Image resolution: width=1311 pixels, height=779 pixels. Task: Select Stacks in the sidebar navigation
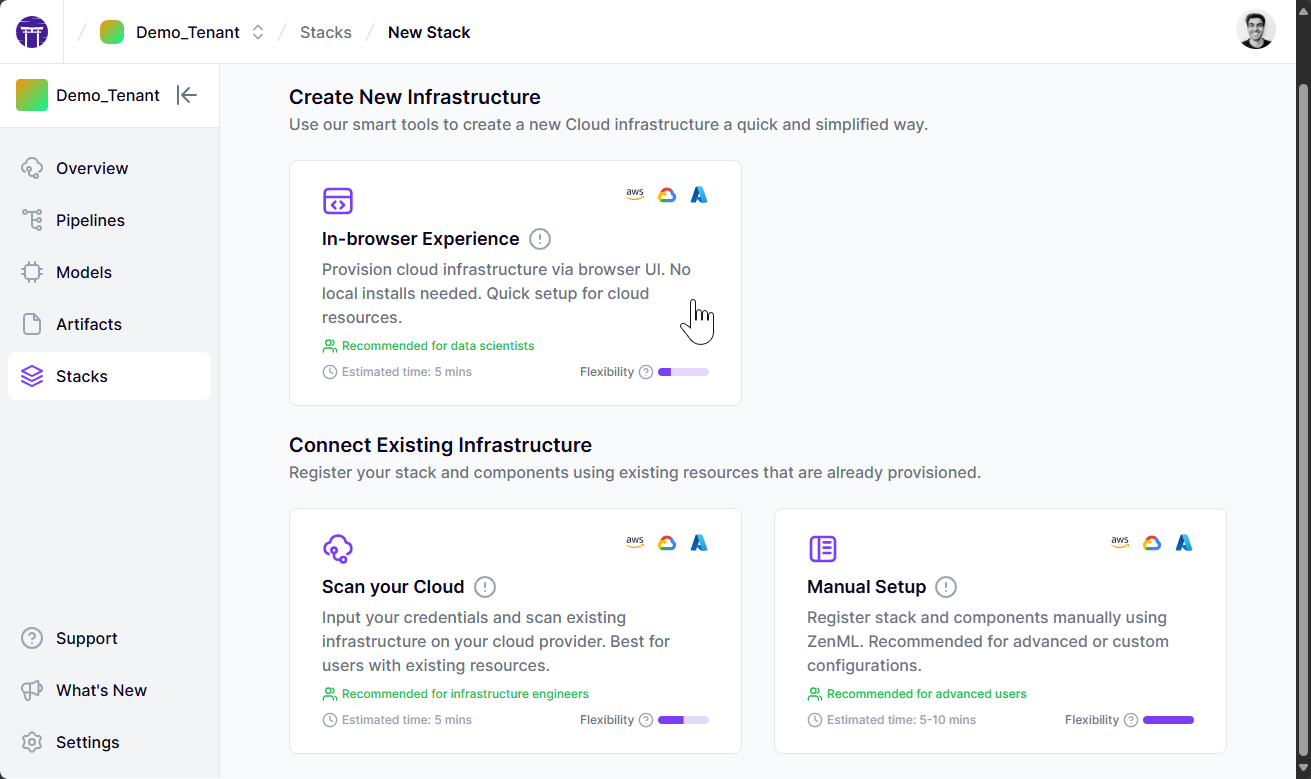point(83,376)
